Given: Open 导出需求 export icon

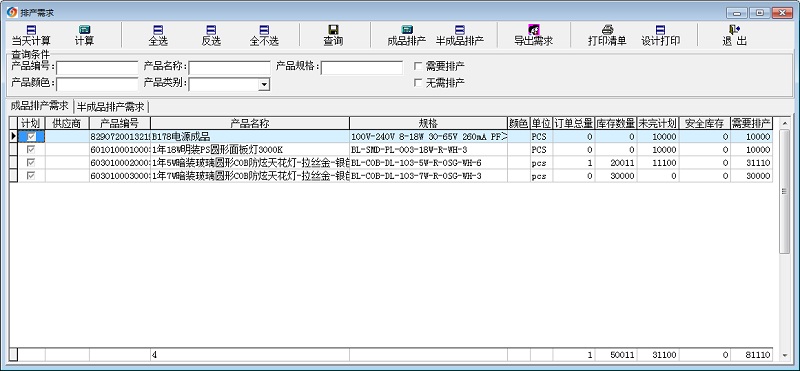Looking at the screenshot, I should click(x=534, y=30).
